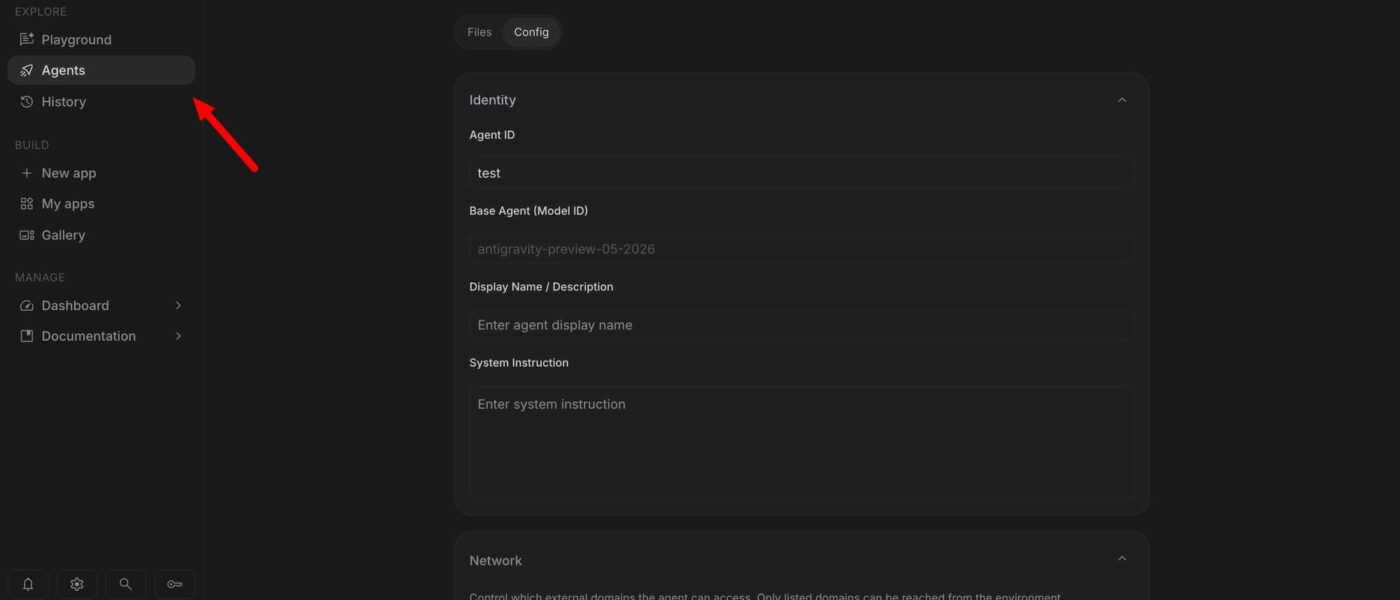Expand the Dashboard submenu chevron
The height and width of the screenshot is (600, 1400).
178,305
